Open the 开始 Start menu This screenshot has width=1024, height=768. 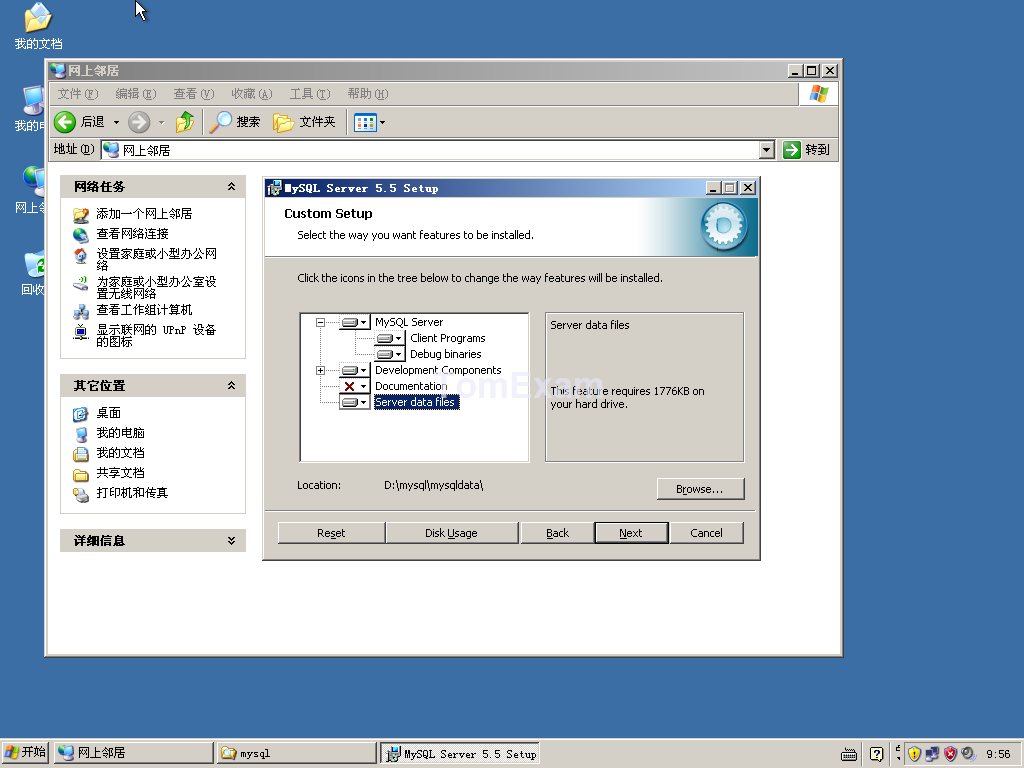(25, 753)
